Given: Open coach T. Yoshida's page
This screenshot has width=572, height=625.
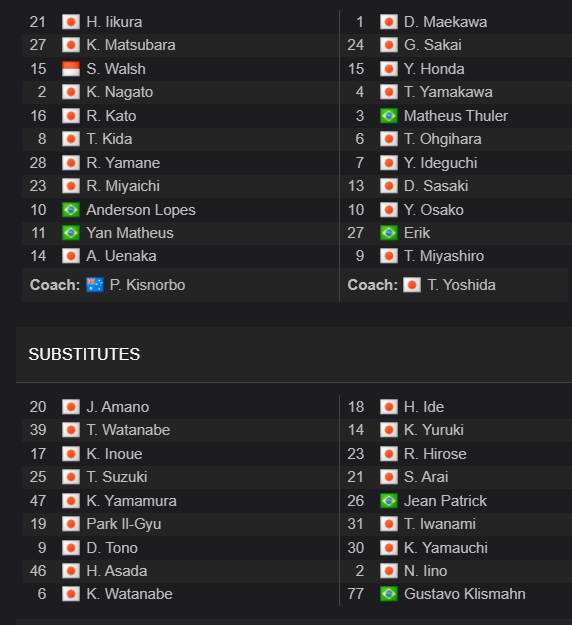Looking at the screenshot, I should tap(462, 285).
